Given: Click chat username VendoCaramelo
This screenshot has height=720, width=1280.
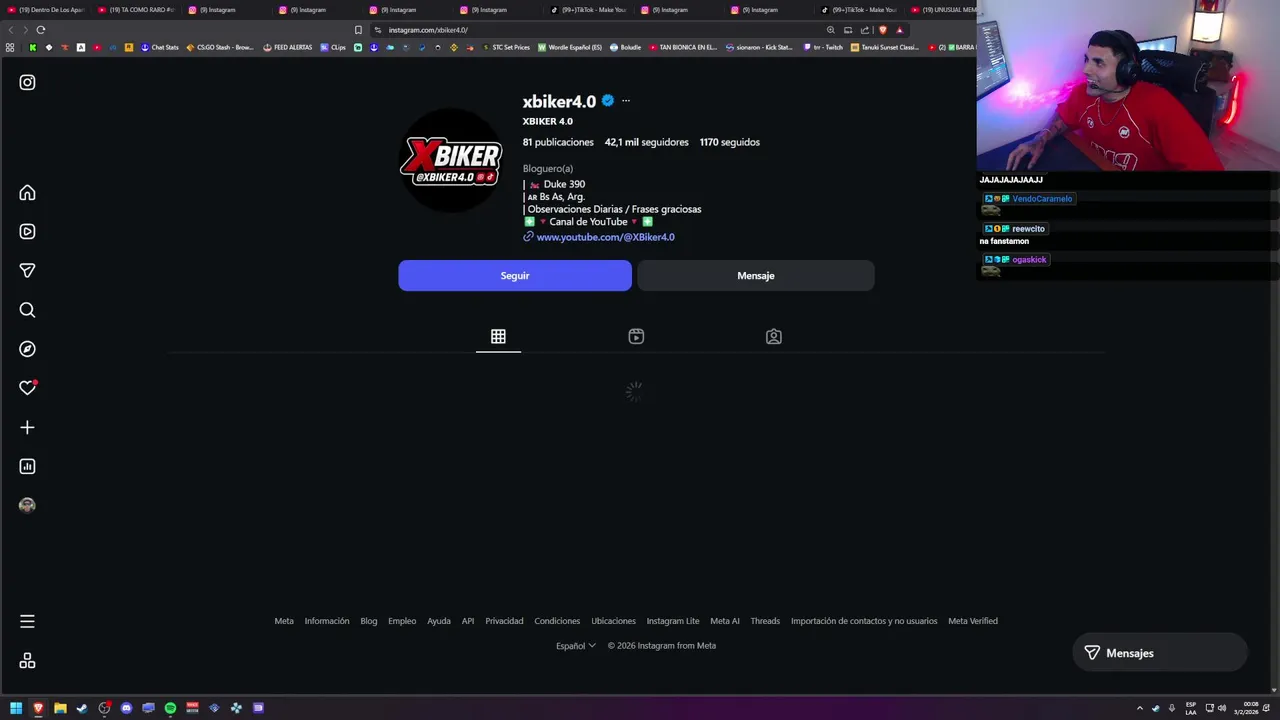Looking at the screenshot, I should point(1042,199).
